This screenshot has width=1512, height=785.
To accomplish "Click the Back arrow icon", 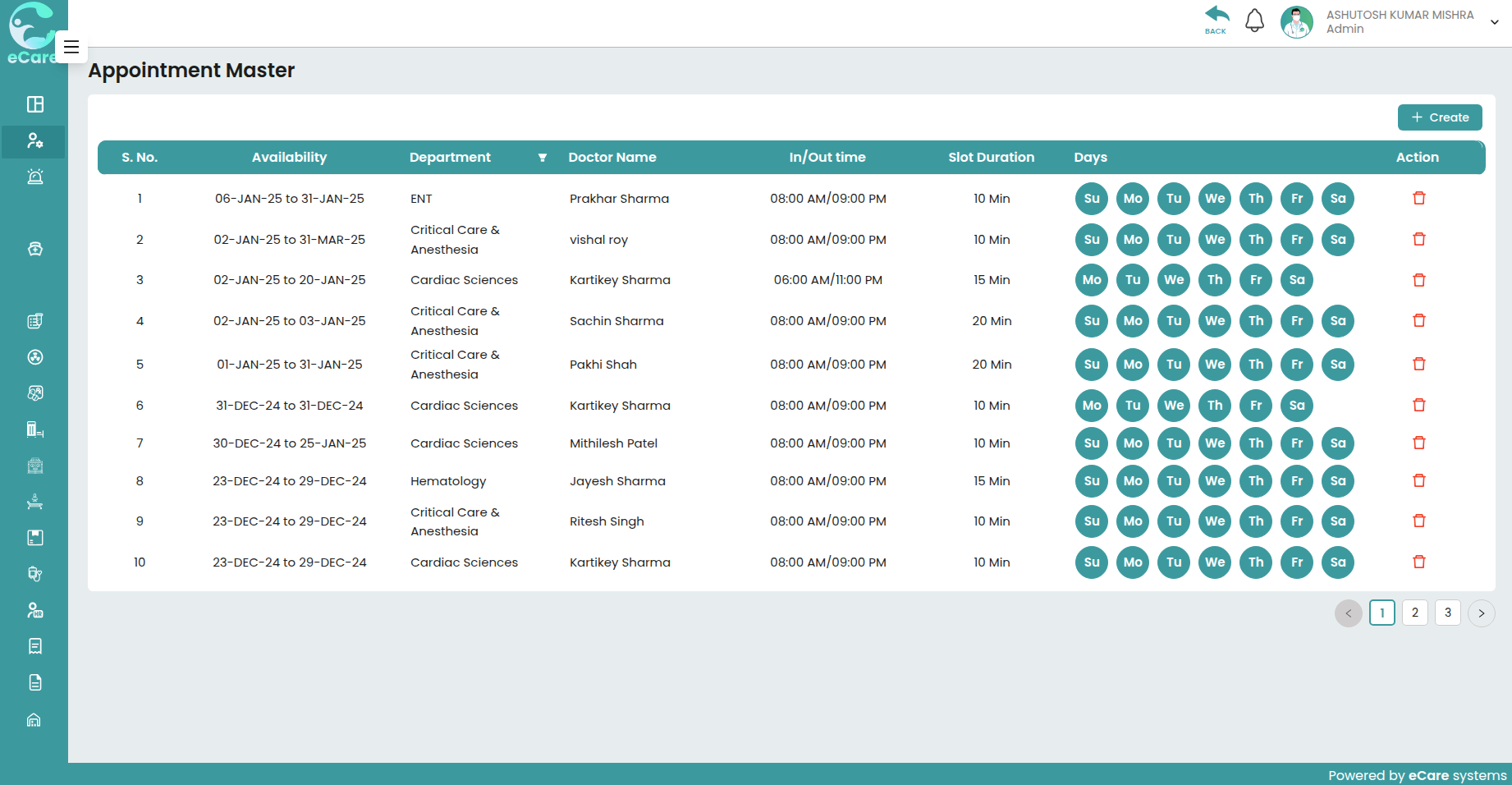I will [1216, 19].
